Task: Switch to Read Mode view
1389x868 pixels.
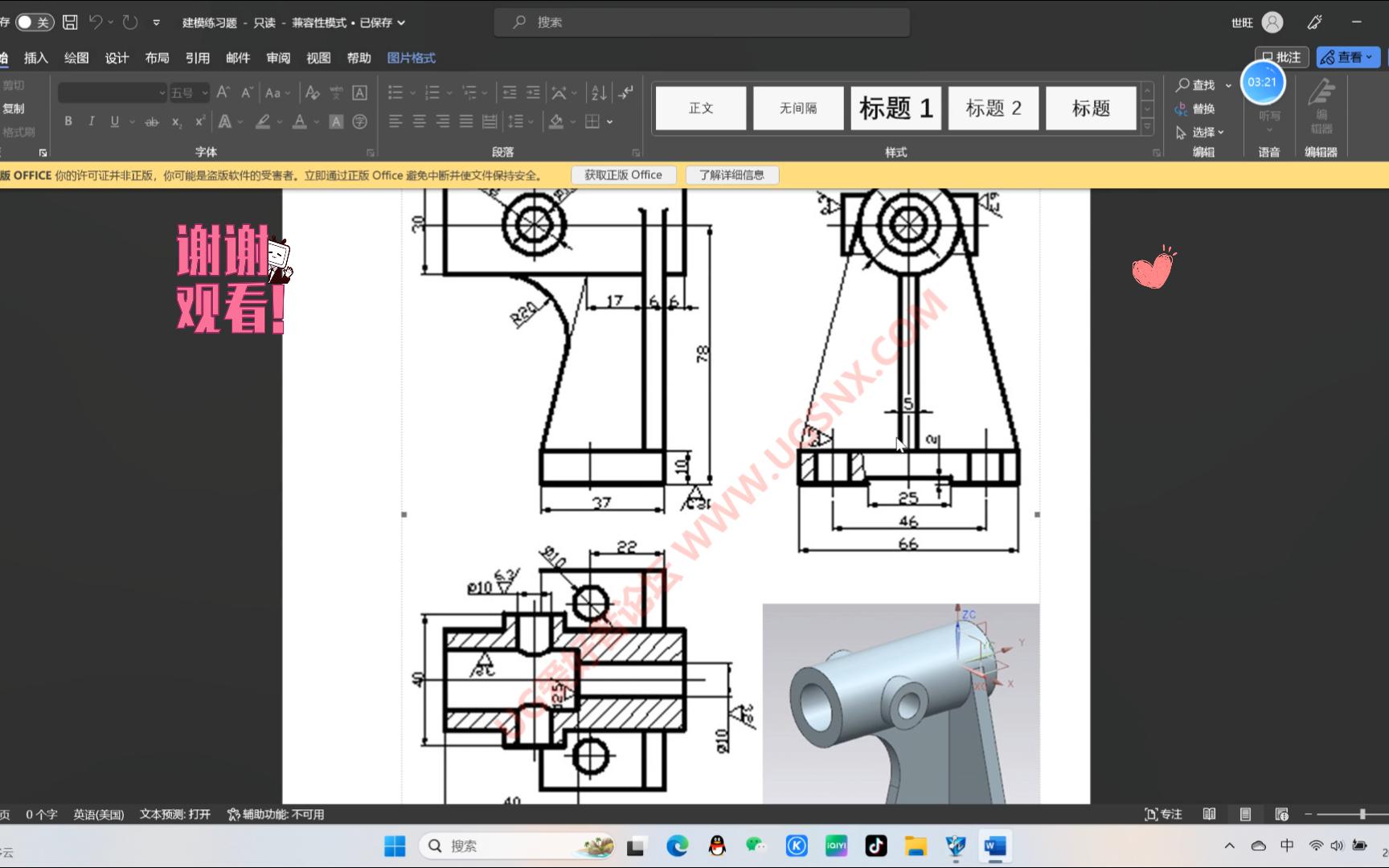Action: coord(1209,814)
